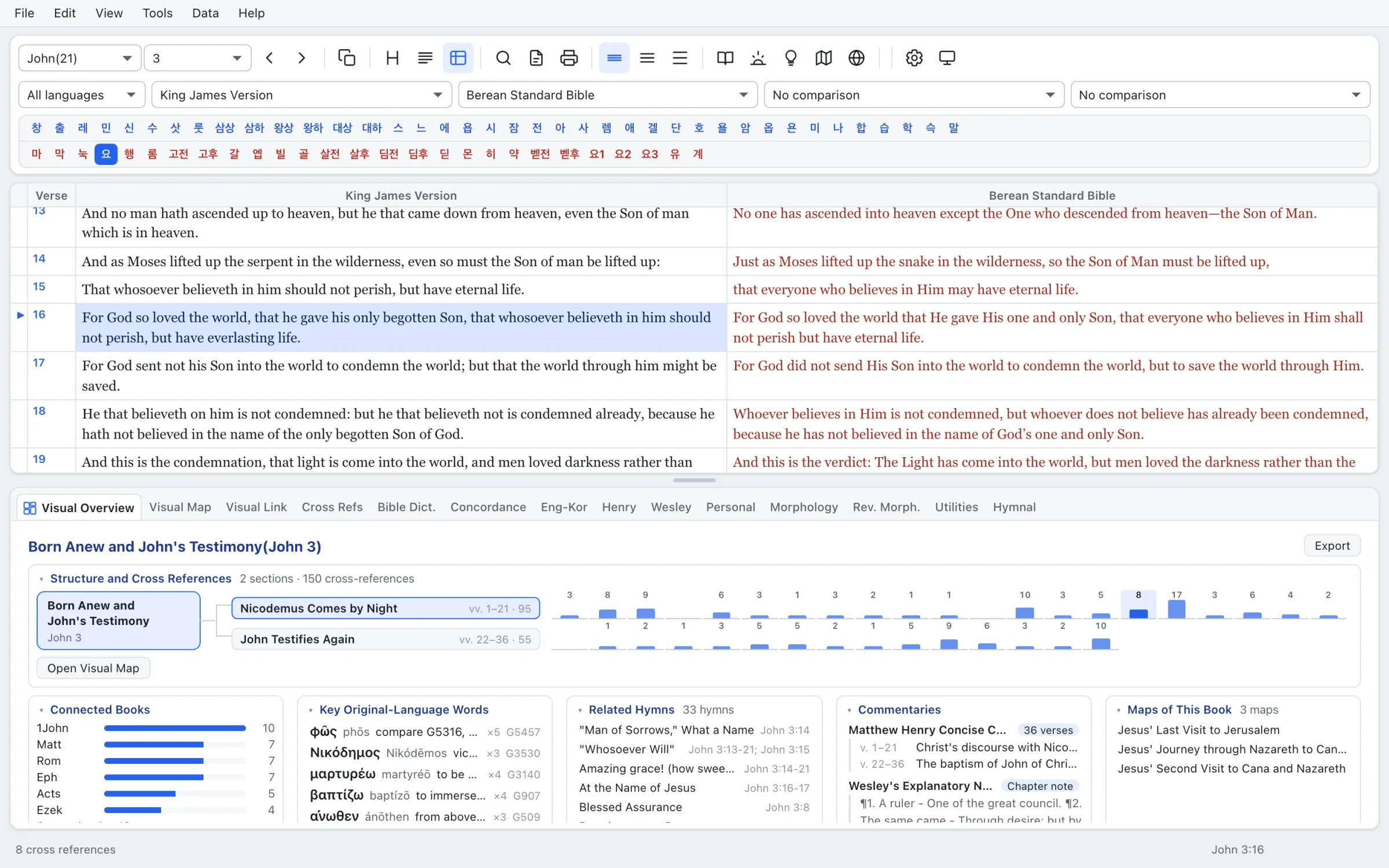Select medium line spacing icon
Viewport: 1389px width, 868px height.
(x=647, y=58)
